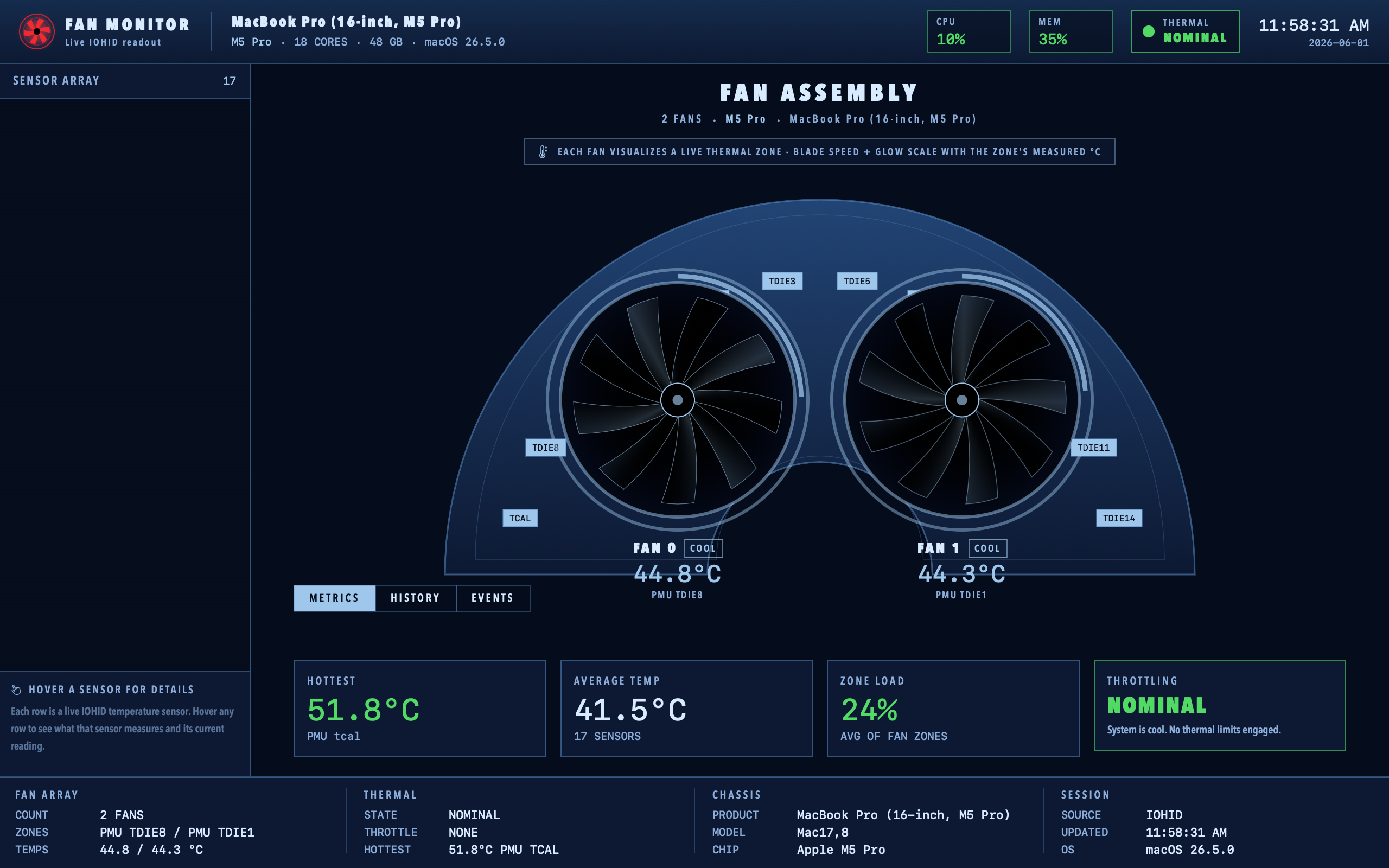Click the footer OS value macOS 26.5.0

tap(1190, 850)
